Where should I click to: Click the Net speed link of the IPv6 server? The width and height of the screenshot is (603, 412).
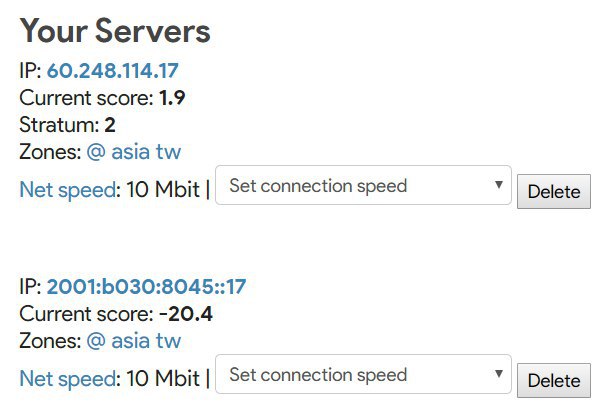(x=68, y=378)
